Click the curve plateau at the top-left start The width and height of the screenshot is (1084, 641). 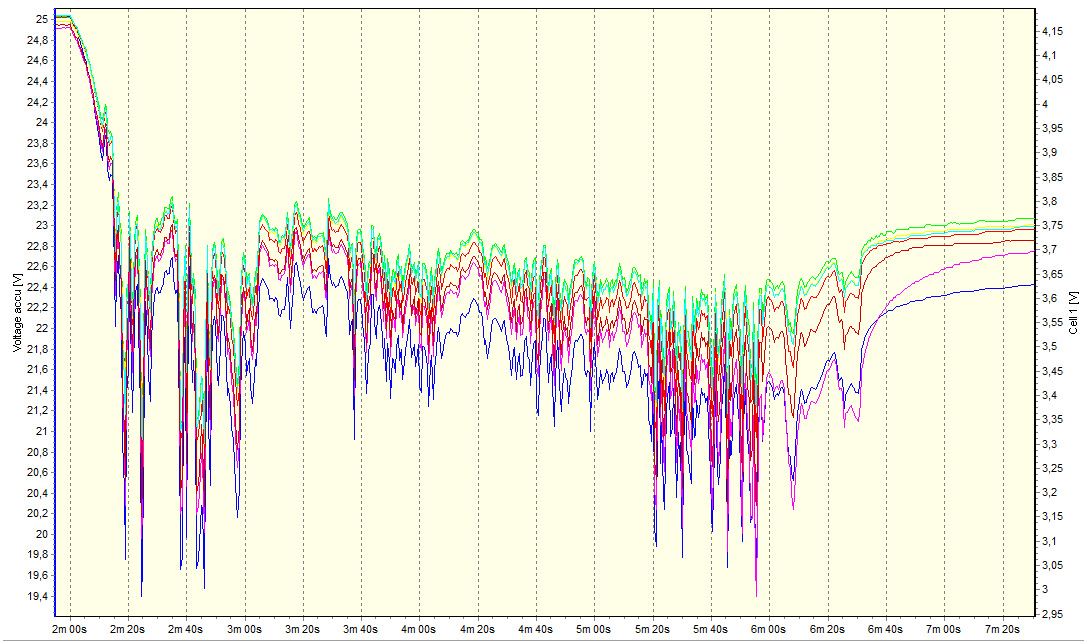tap(62, 17)
